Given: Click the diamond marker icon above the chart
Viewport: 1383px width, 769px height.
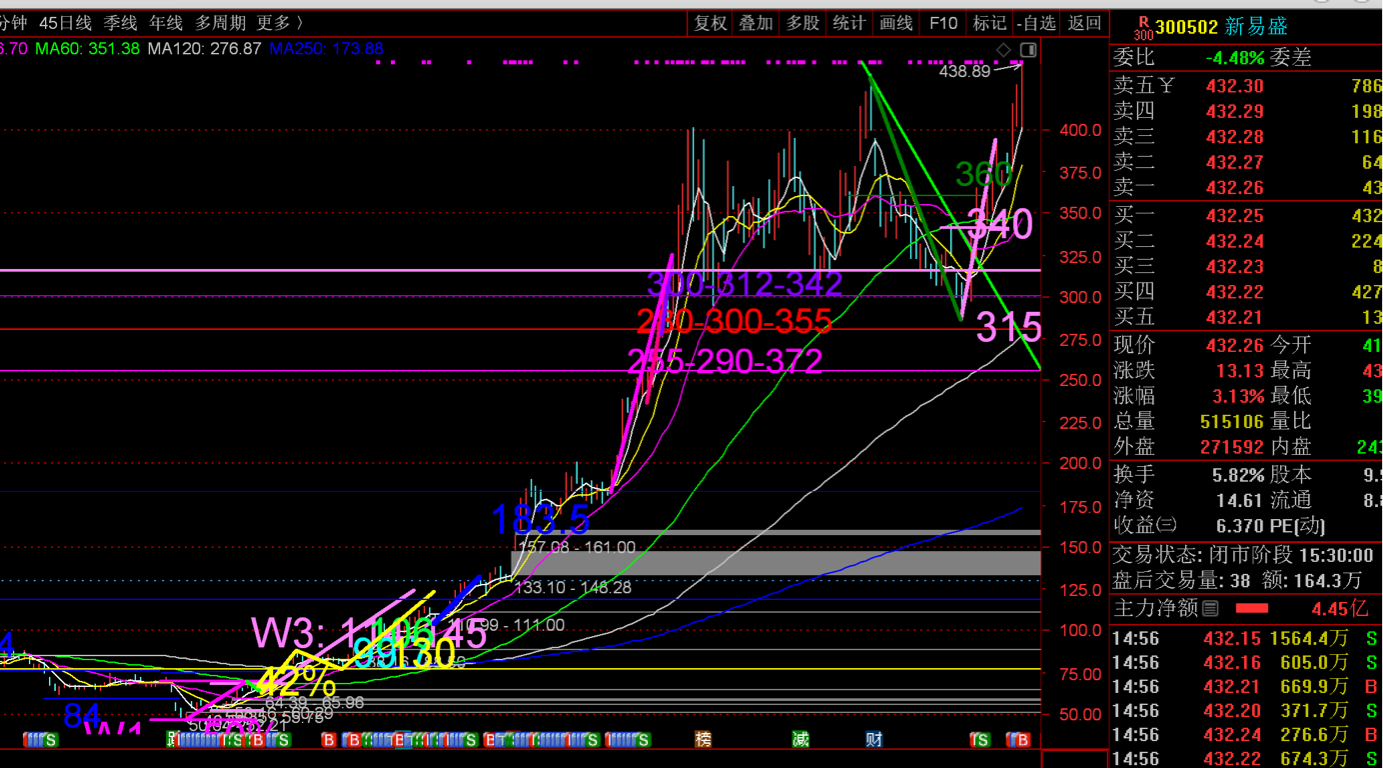Looking at the screenshot, I should 1004,50.
